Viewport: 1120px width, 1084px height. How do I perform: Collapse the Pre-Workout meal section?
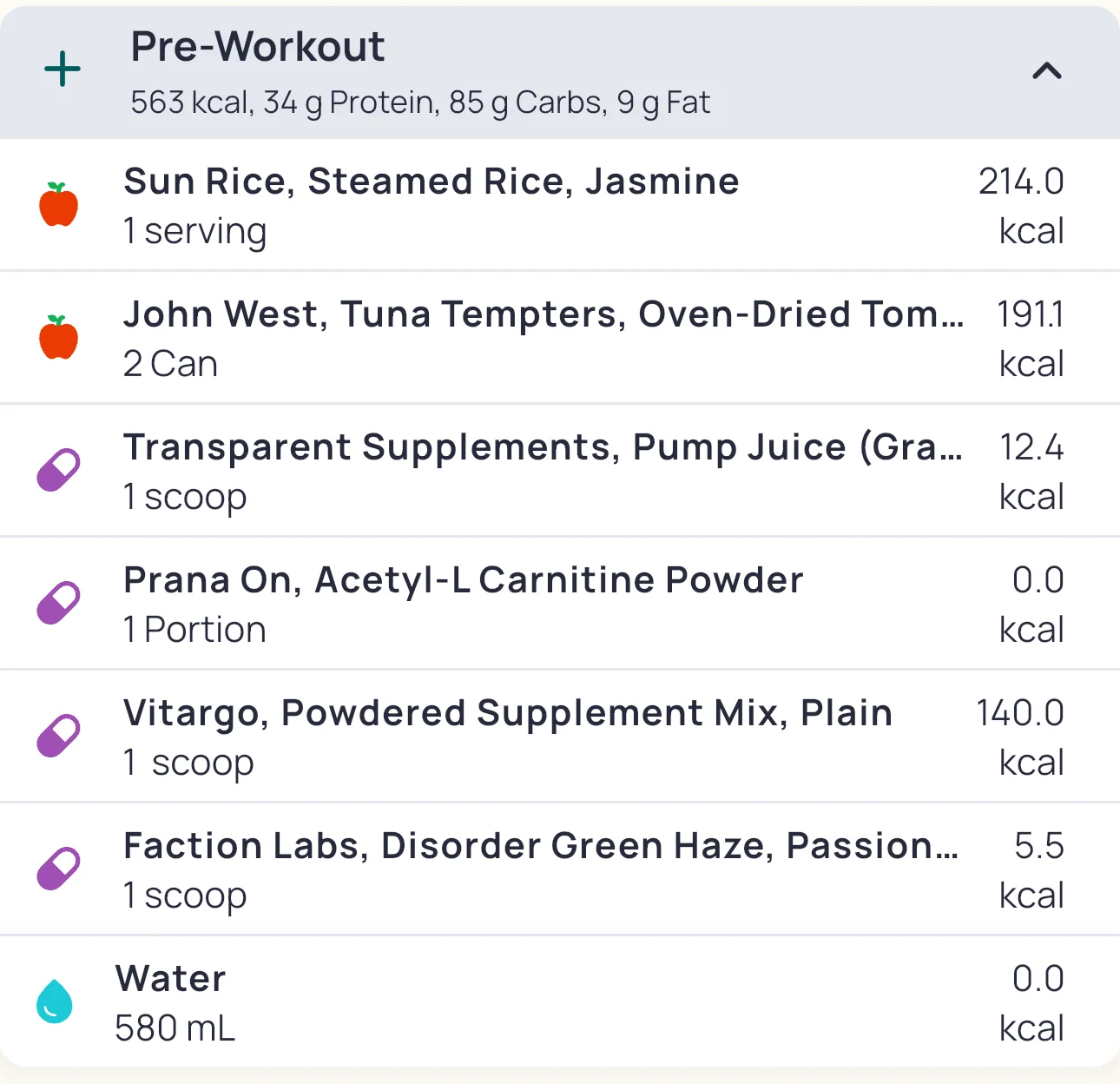1046,71
